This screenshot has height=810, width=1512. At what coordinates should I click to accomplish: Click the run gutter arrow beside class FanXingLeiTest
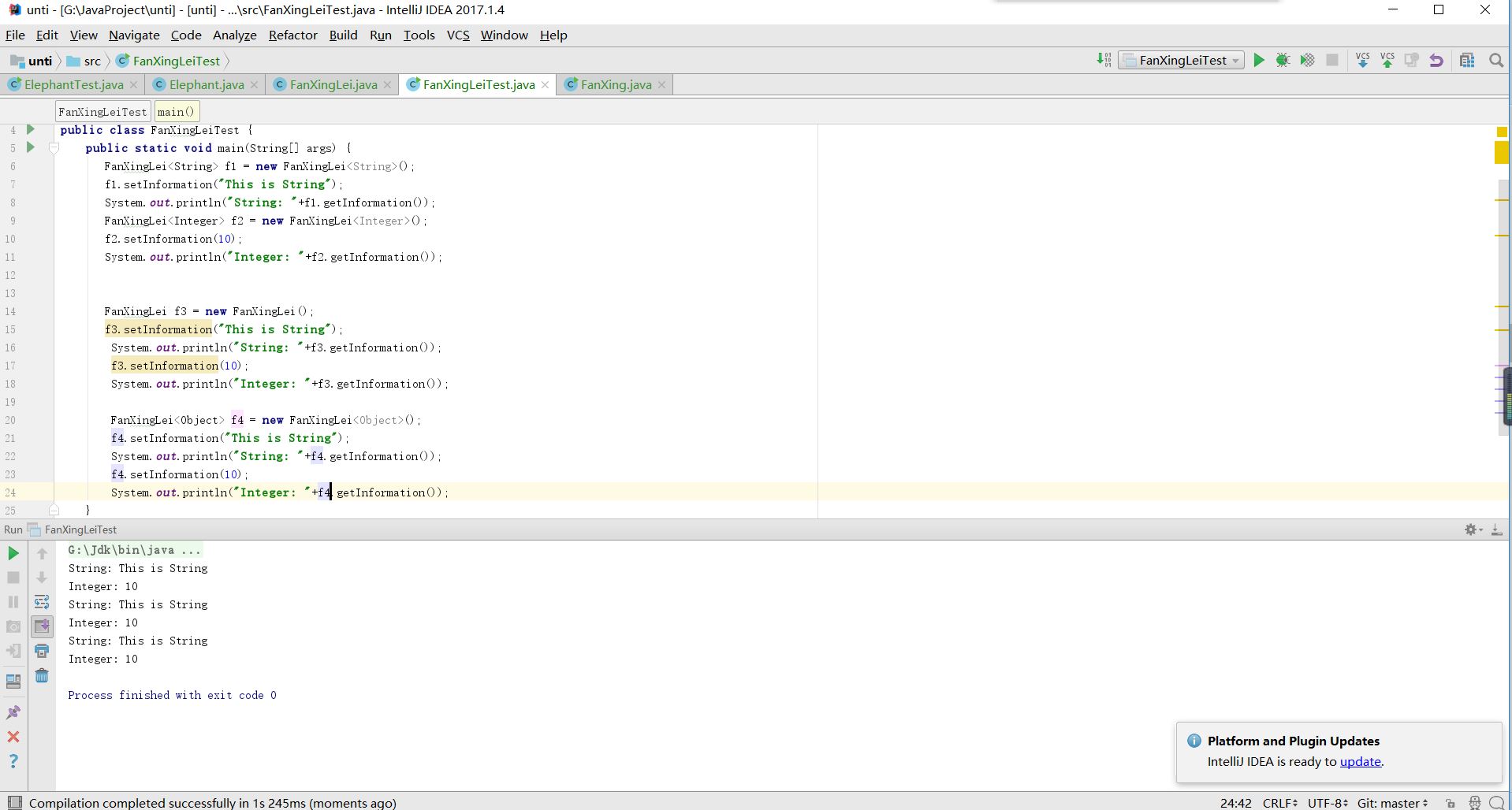pos(31,129)
